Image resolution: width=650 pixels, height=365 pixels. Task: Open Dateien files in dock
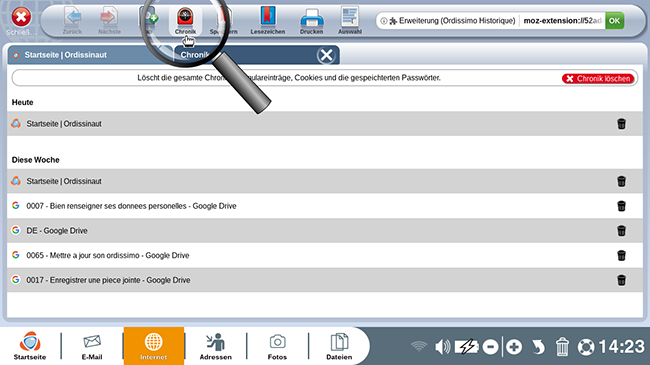point(339,346)
